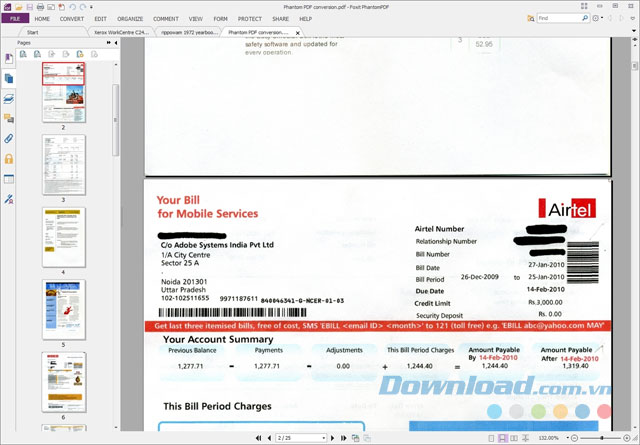Open the FILE menu
The height and width of the screenshot is (445, 640).
[15, 19]
